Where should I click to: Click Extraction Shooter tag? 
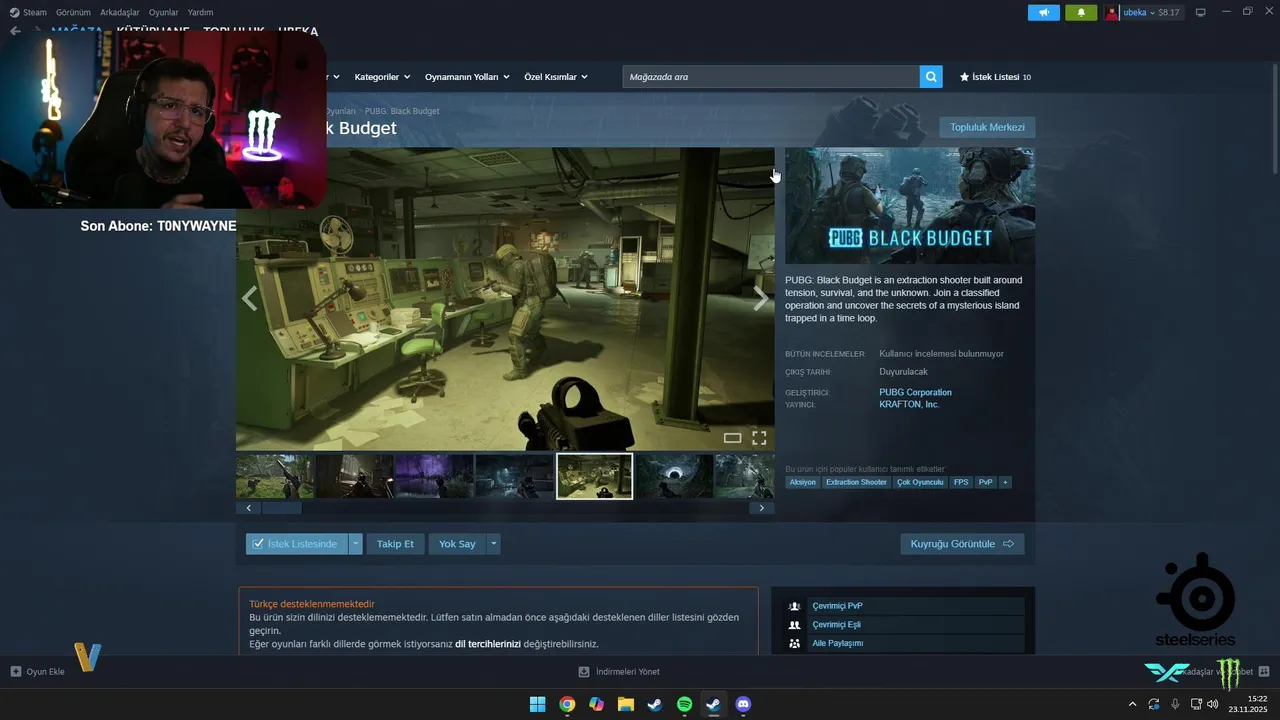coord(856,482)
